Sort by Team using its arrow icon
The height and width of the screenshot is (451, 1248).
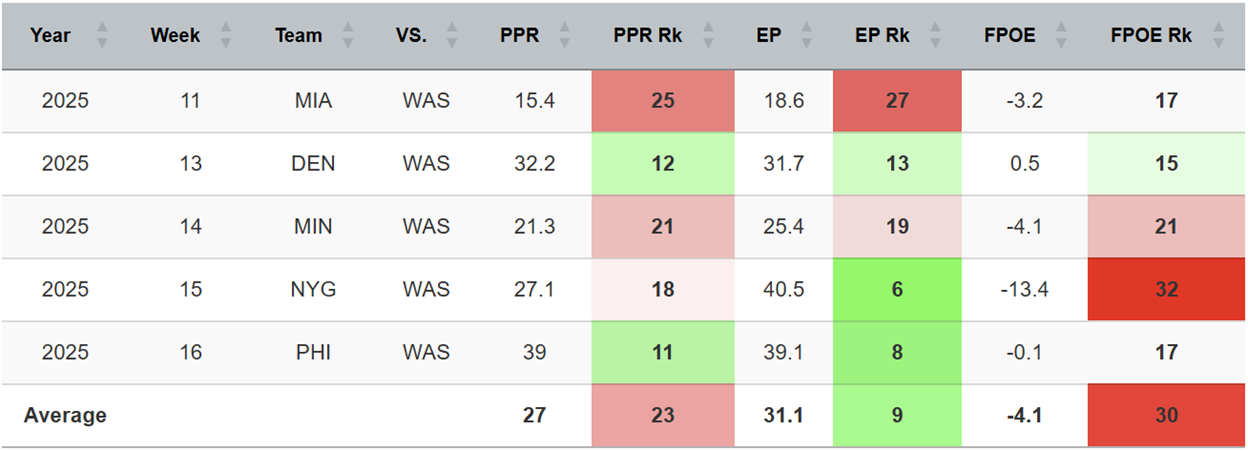coord(347,36)
